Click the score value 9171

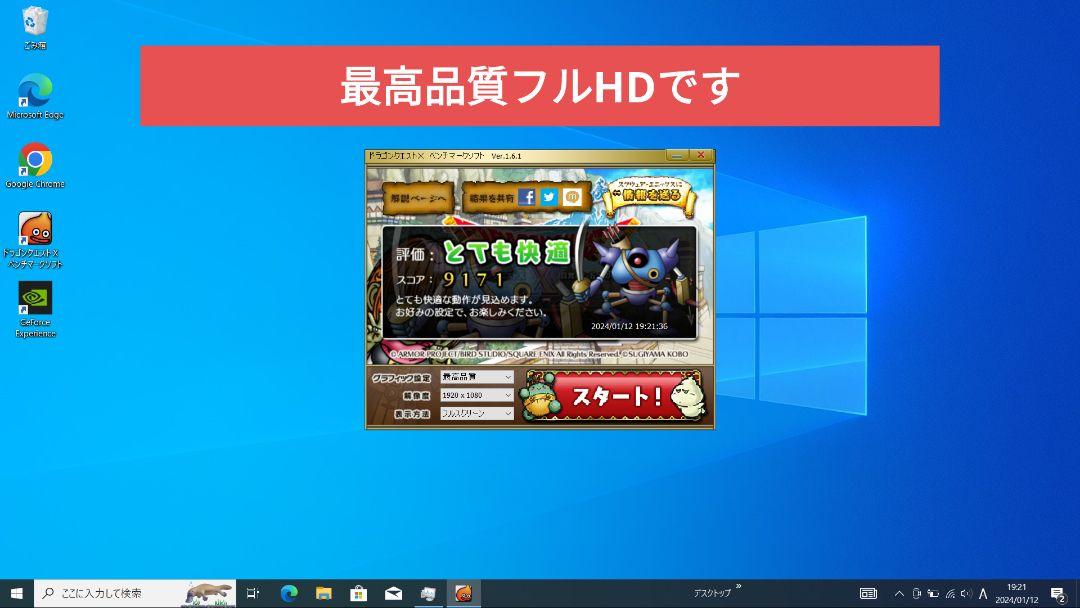click(x=474, y=280)
